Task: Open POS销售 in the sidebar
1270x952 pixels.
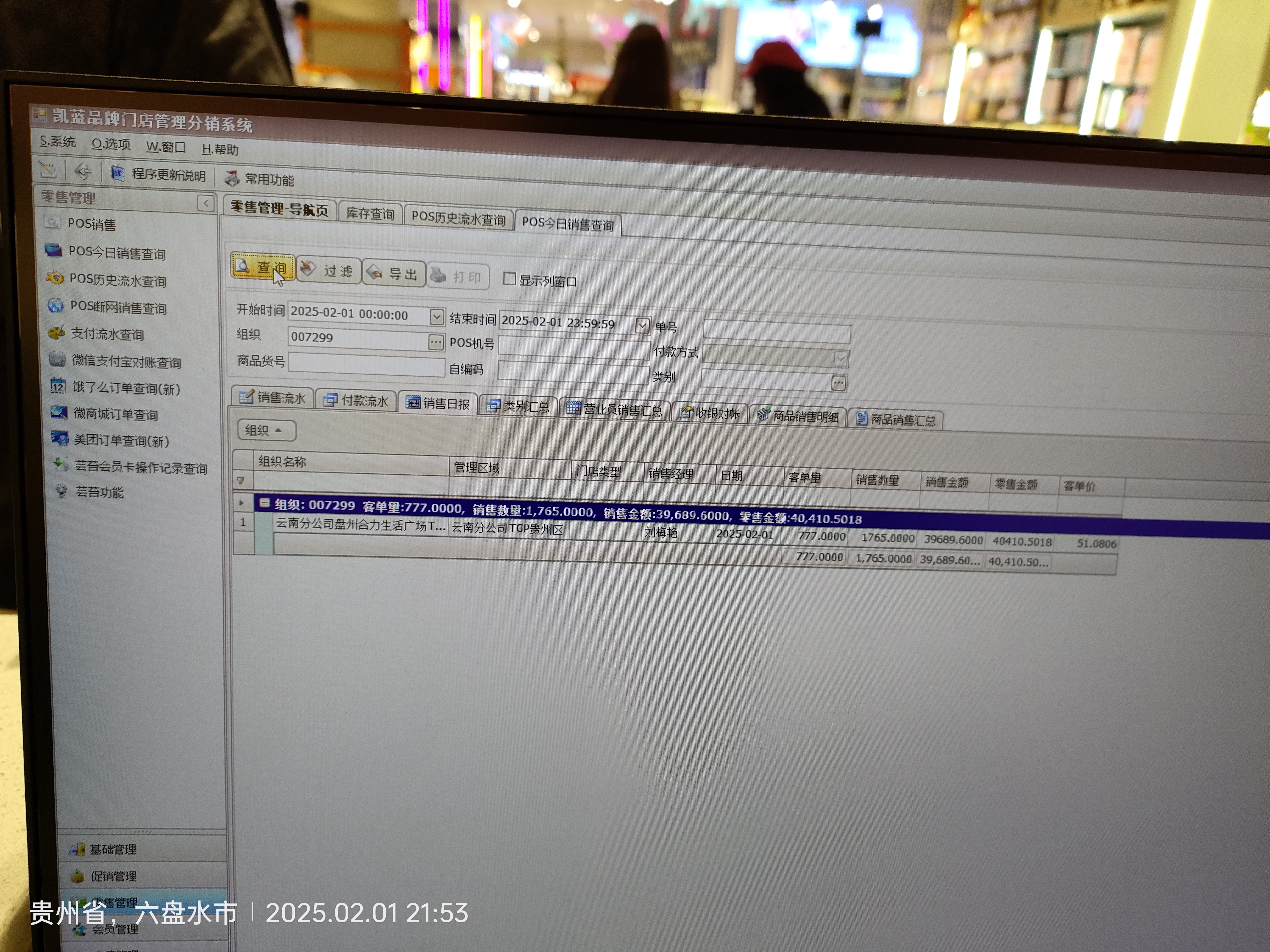Action: pyautogui.click(x=91, y=224)
